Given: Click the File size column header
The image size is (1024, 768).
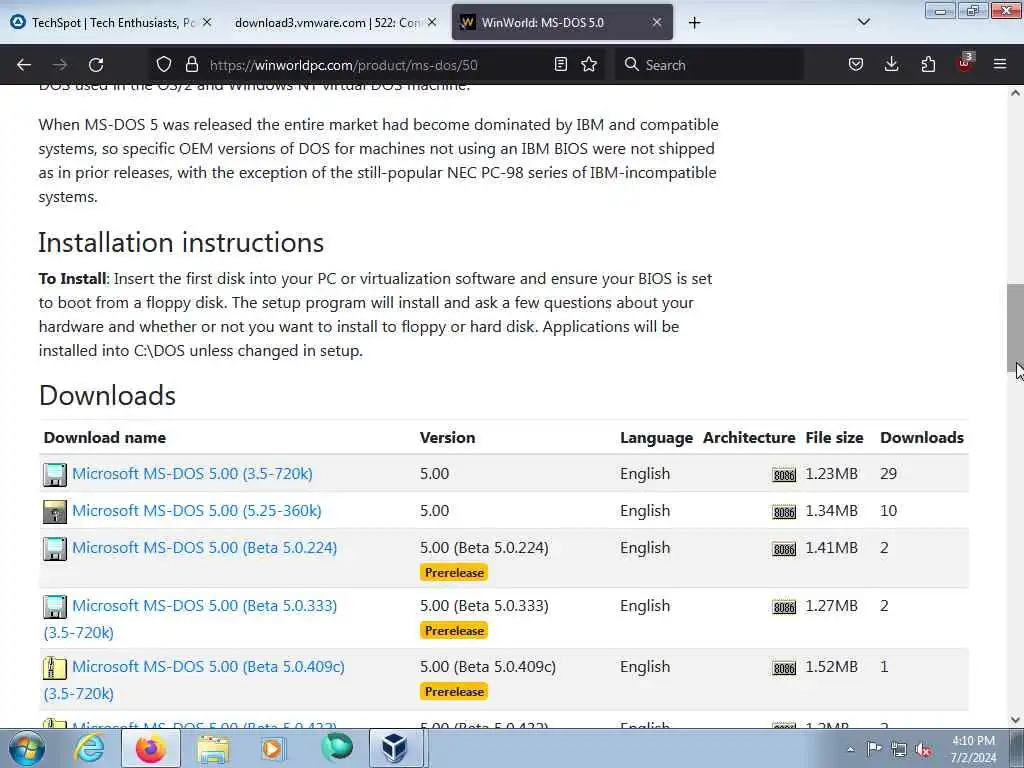Looking at the screenshot, I should pos(834,438).
